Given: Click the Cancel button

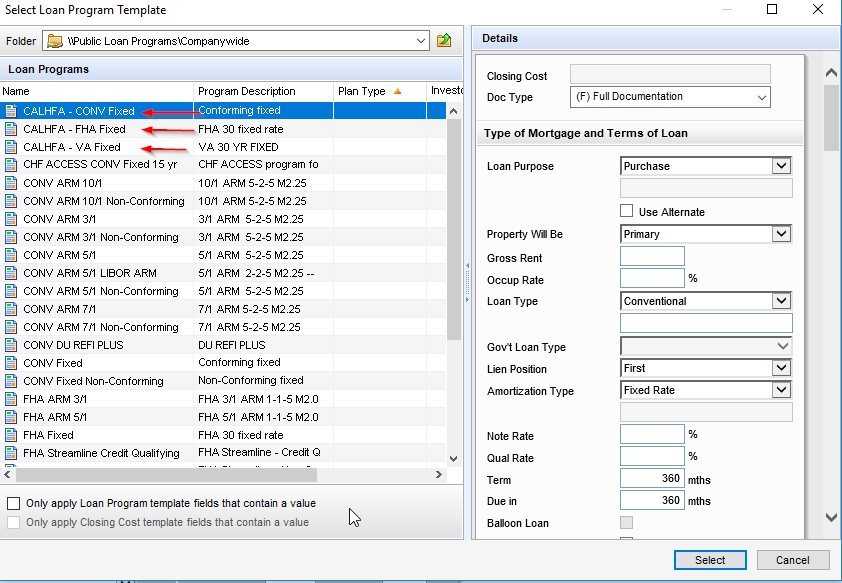Looking at the screenshot, I should pos(793,560).
